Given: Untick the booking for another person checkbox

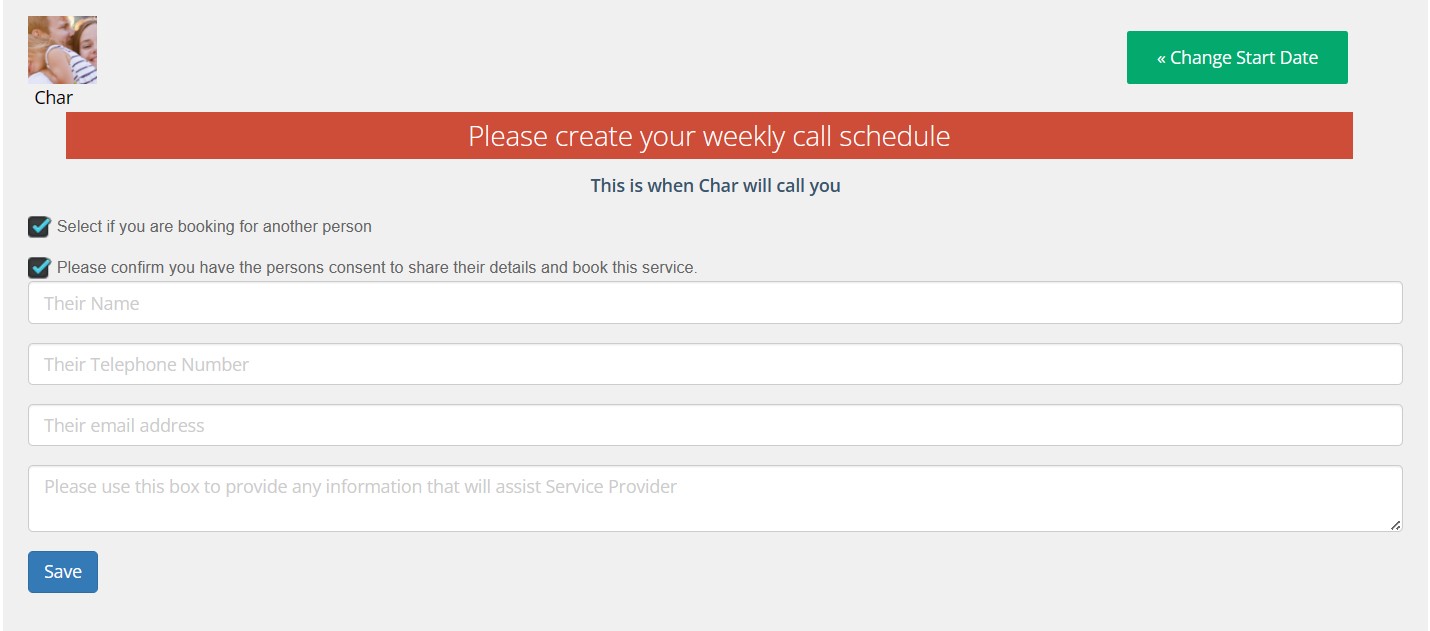Looking at the screenshot, I should tap(39, 227).
